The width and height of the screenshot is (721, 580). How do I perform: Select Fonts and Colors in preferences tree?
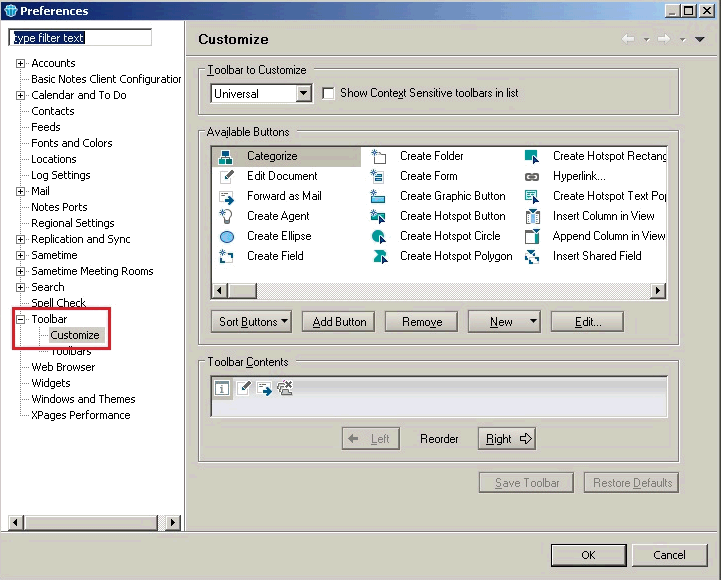[x=71, y=143]
